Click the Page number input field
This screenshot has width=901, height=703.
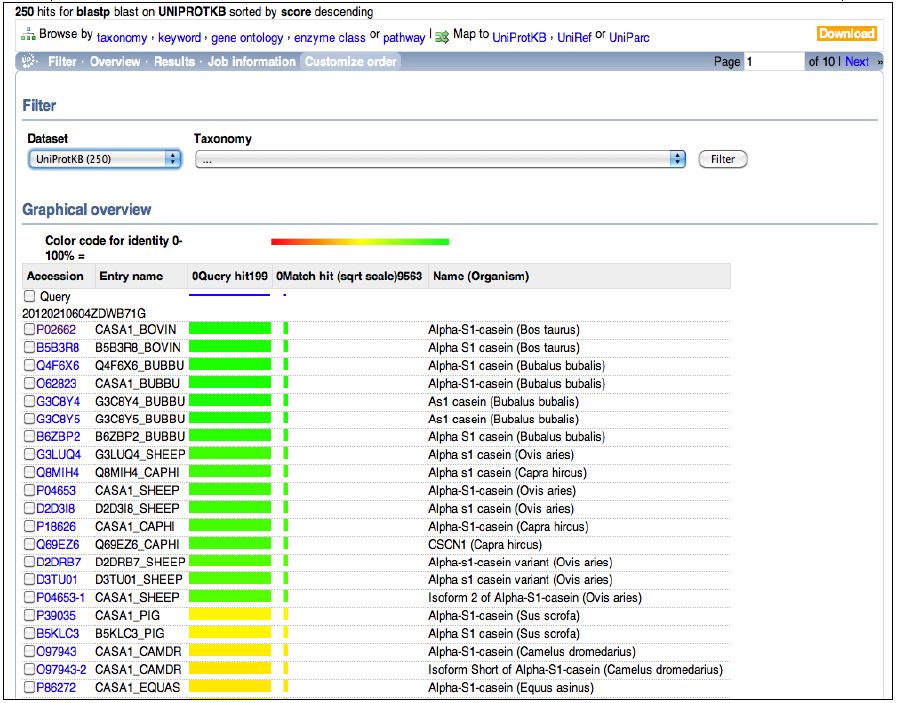pyautogui.click(x=773, y=62)
